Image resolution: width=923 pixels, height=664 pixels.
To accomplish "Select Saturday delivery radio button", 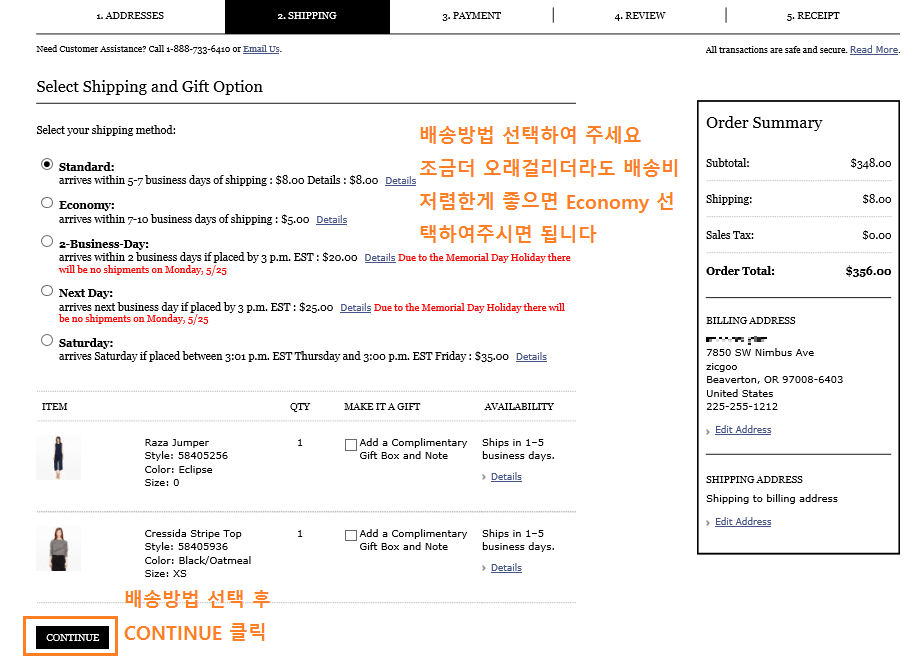I will pos(47,340).
